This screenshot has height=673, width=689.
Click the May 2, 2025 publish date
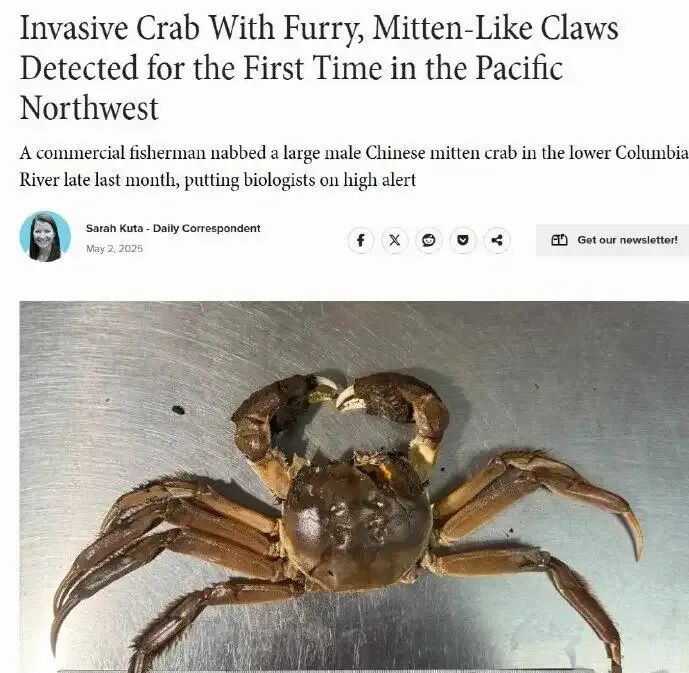click(115, 249)
